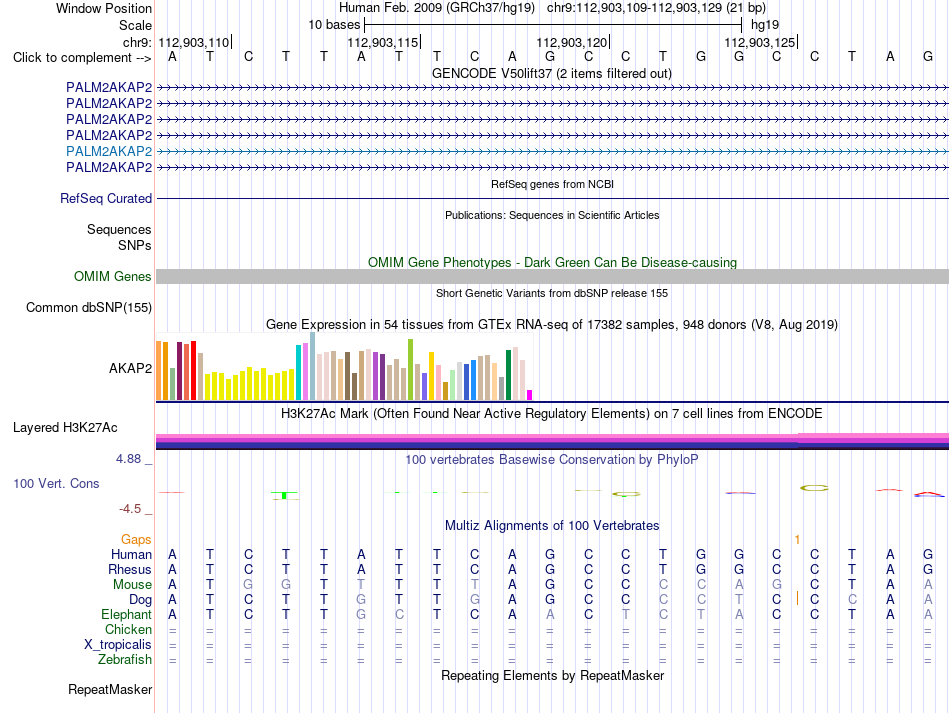Click the 'chr9:112,903,109-112,903,129 (21 bp)' position text

tap(656, 8)
